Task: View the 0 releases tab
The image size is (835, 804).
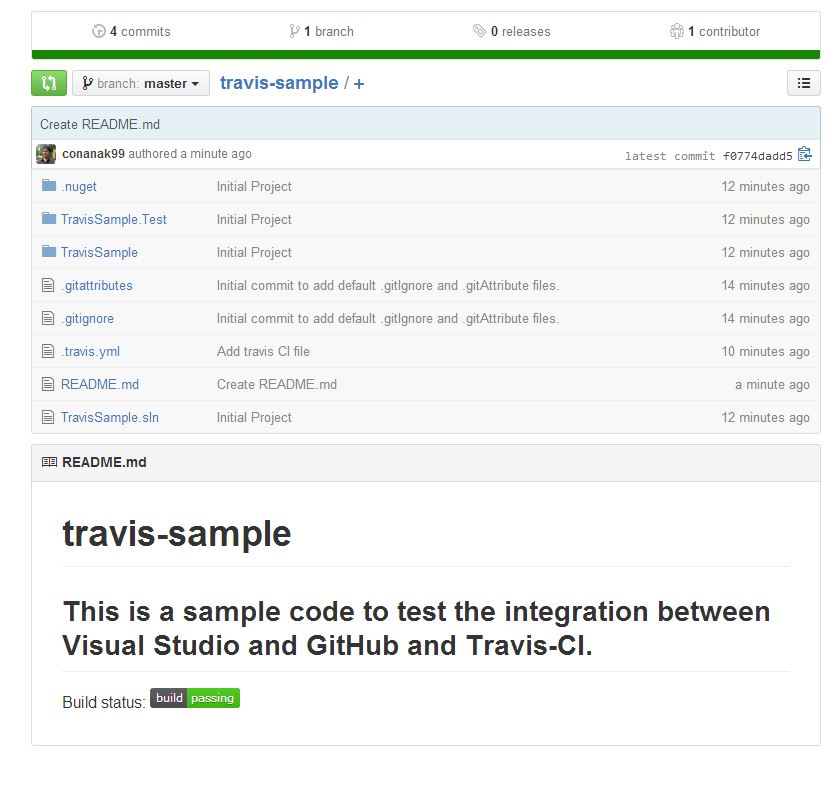Action: tap(511, 31)
